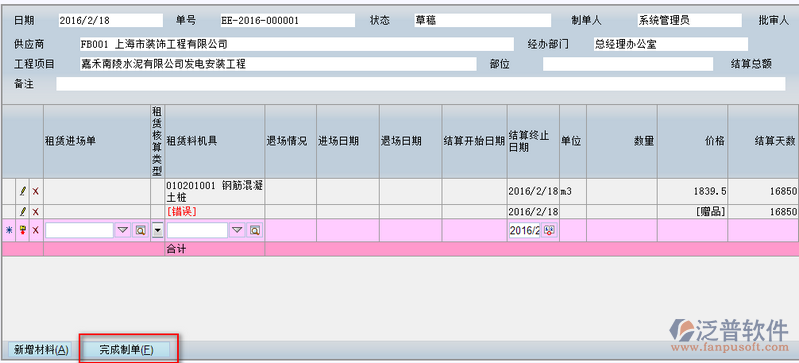799x363 pixels.
Task: Click the 经办部门 field 总经理办公室
Action: pos(670,44)
